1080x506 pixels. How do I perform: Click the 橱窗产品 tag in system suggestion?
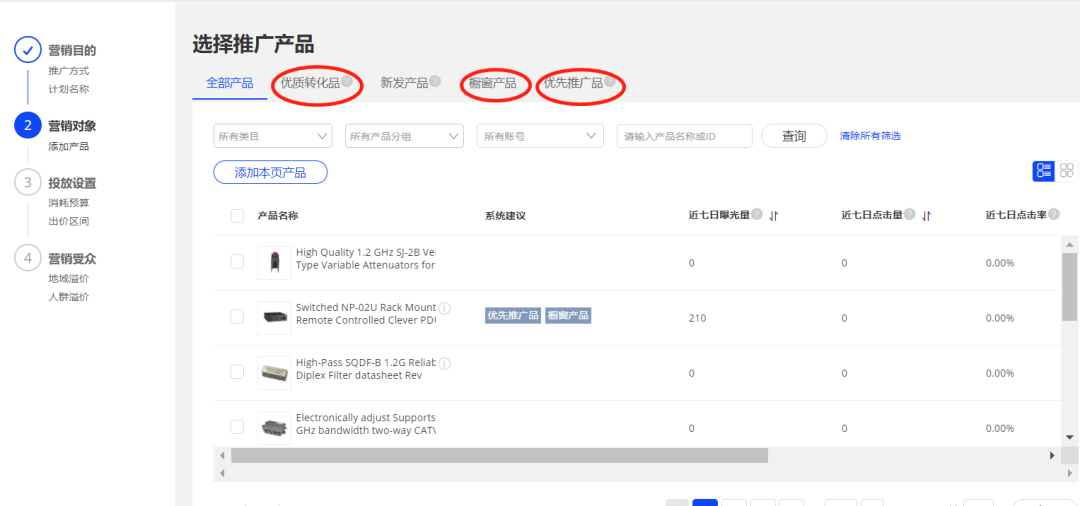(x=568, y=315)
